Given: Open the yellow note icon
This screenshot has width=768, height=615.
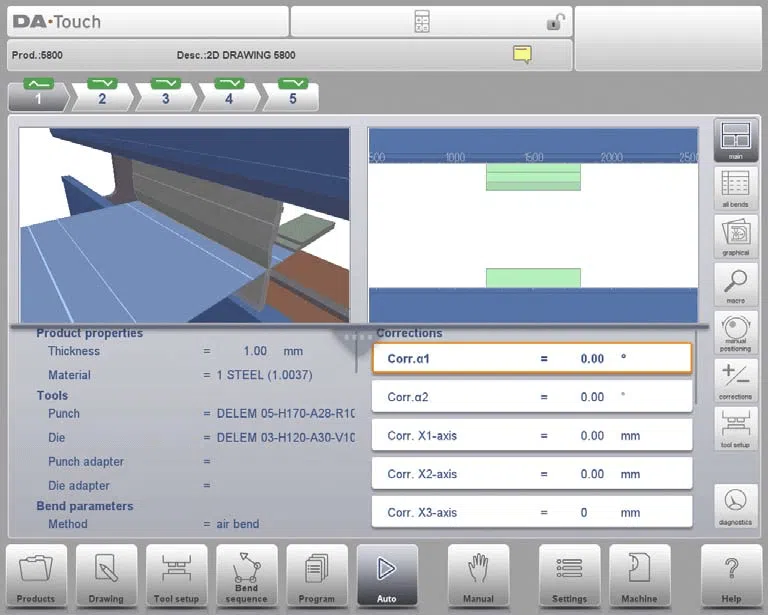Looking at the screenshot, I should pos(522,54).
